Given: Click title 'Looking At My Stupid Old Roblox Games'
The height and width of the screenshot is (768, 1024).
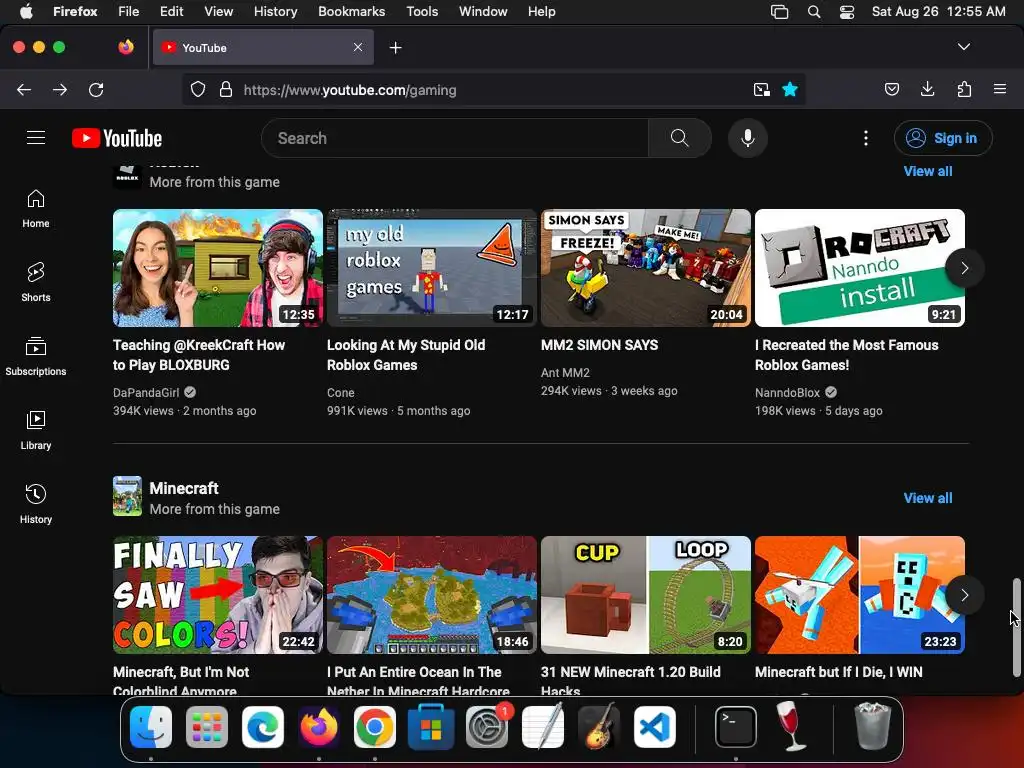Looking at the screenshot, I should point(406,355).
